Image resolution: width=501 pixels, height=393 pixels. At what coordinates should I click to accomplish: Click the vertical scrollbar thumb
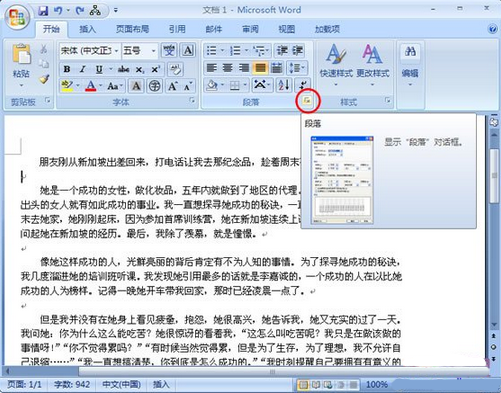click(x=494, y=176)
